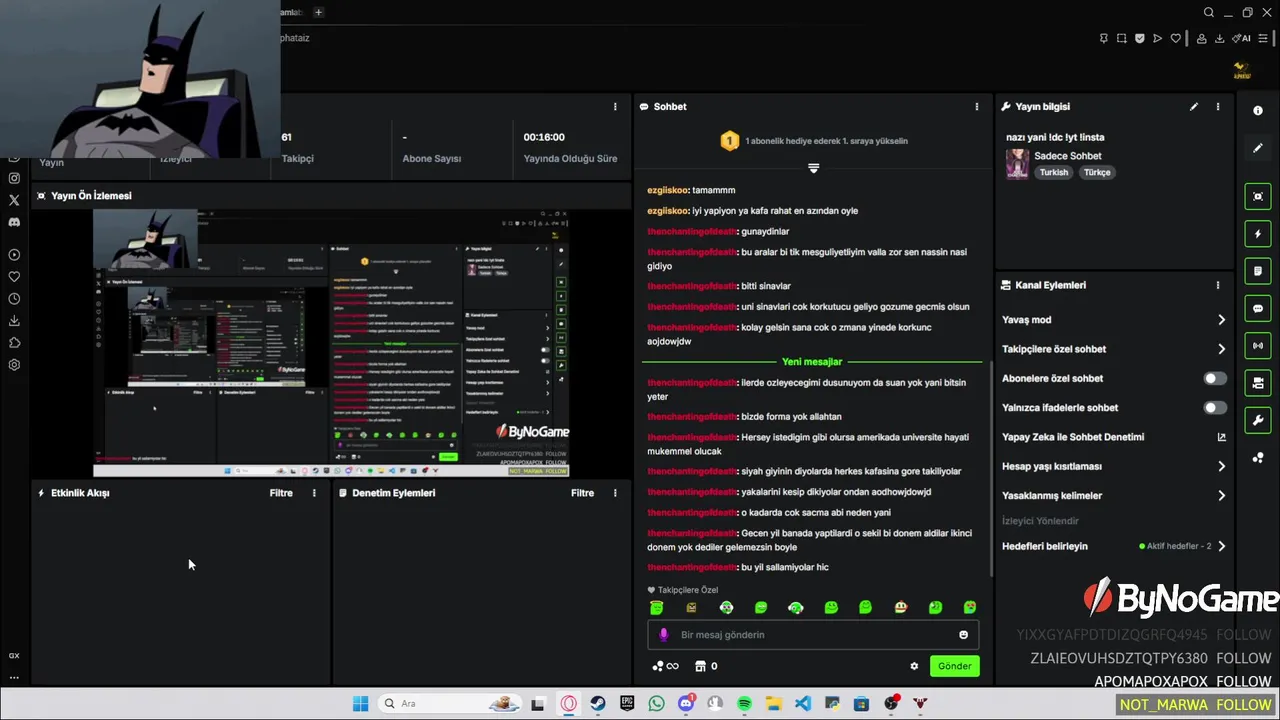Click the GX corner icon

14,656
